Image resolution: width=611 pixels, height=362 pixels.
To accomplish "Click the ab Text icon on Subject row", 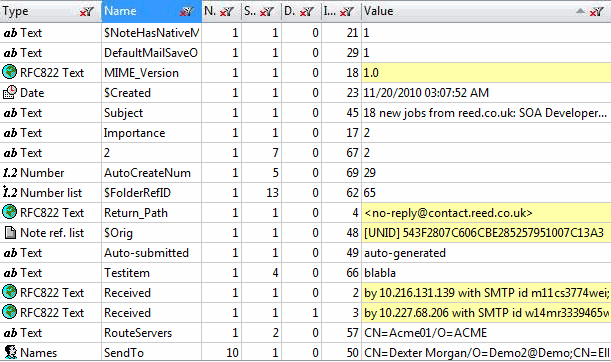I will [10, 113].
